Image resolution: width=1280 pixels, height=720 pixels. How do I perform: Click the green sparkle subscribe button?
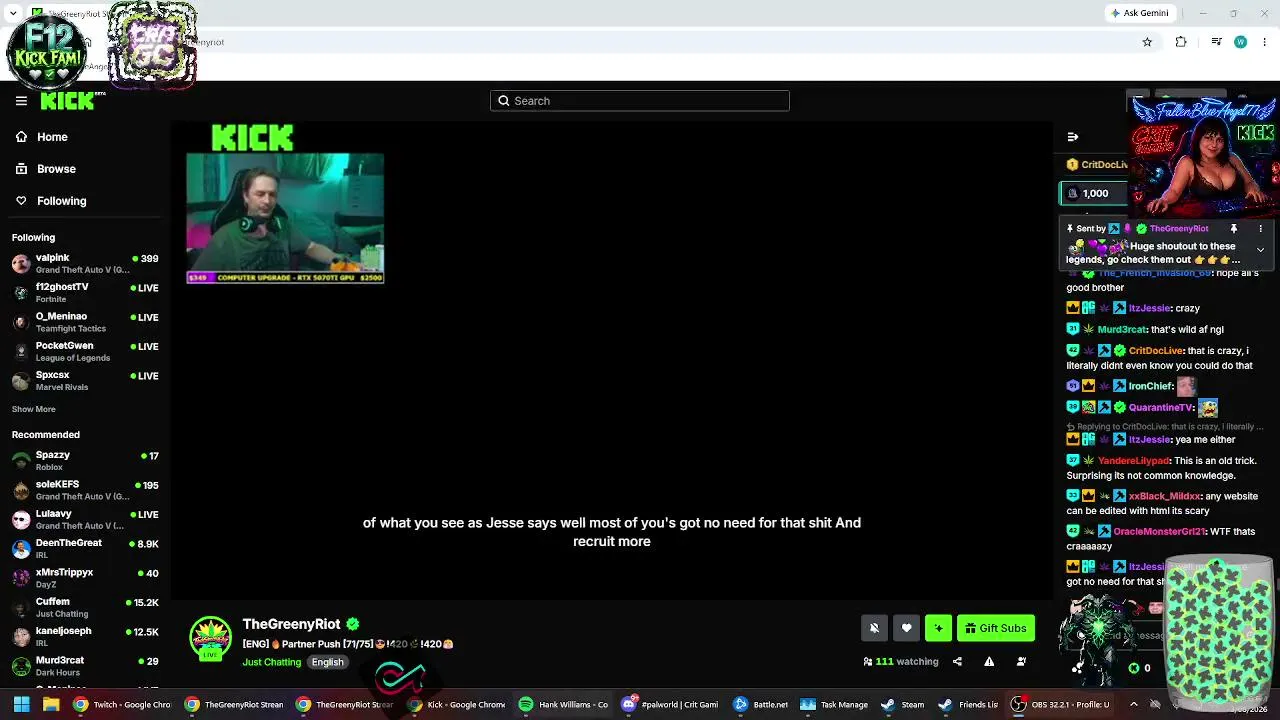[x=938, y=628]
